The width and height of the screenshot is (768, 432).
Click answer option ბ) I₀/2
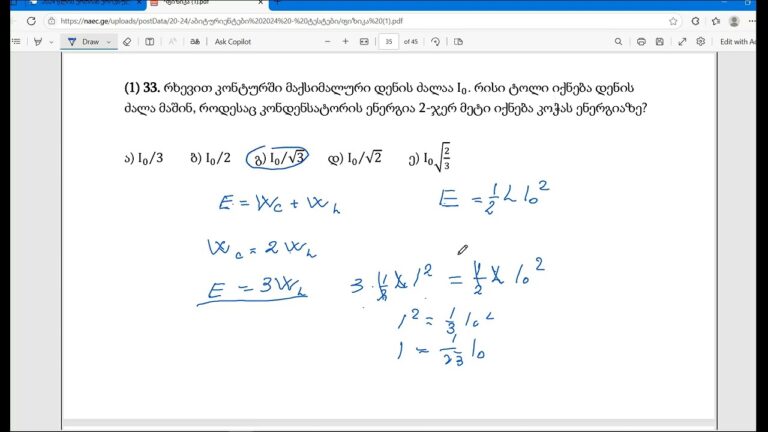[210, 158]
